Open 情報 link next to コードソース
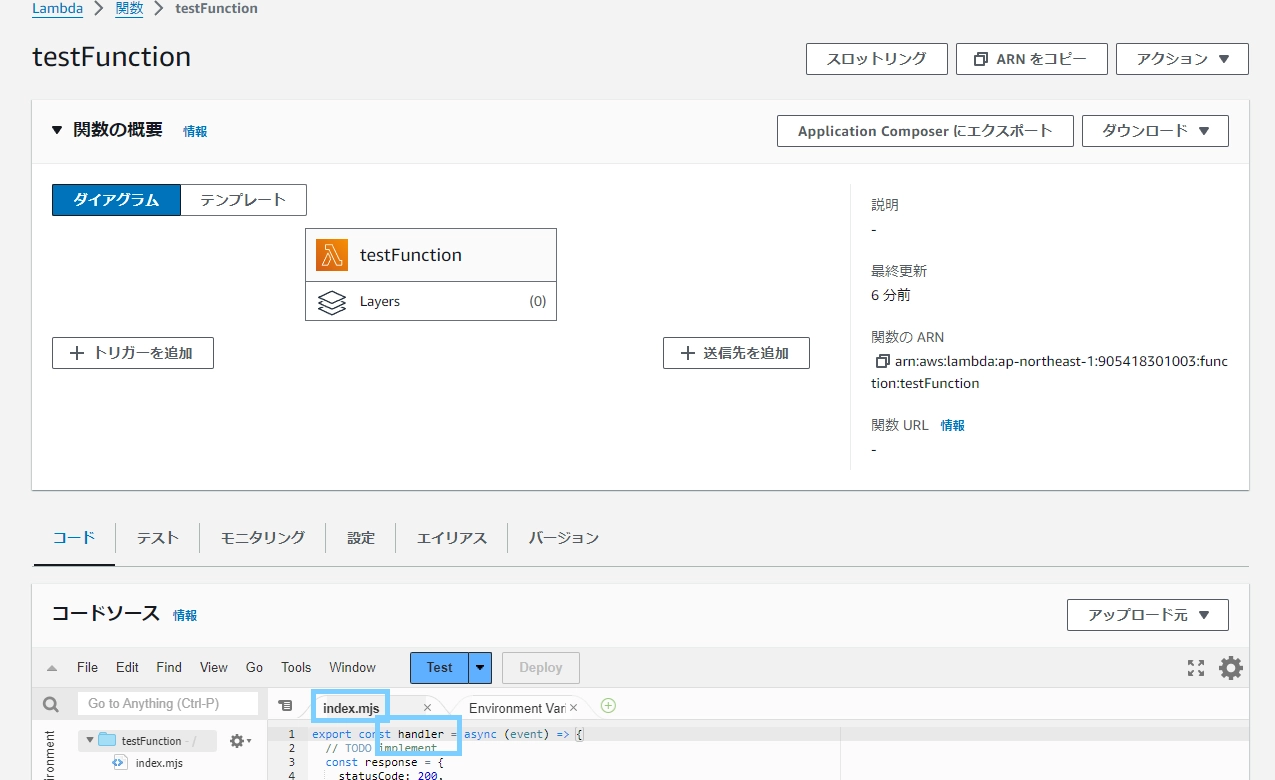This screenshot has width=1275, height=780. 185,615
